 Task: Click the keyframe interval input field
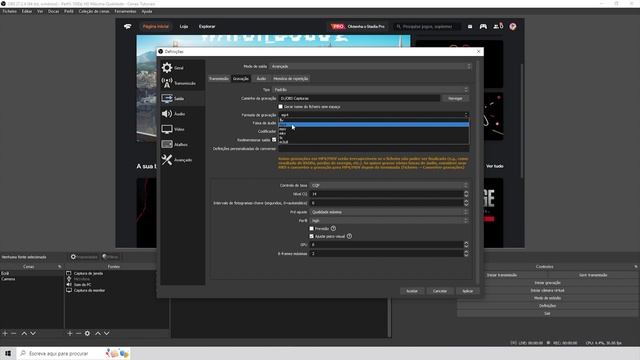[386, 203]
